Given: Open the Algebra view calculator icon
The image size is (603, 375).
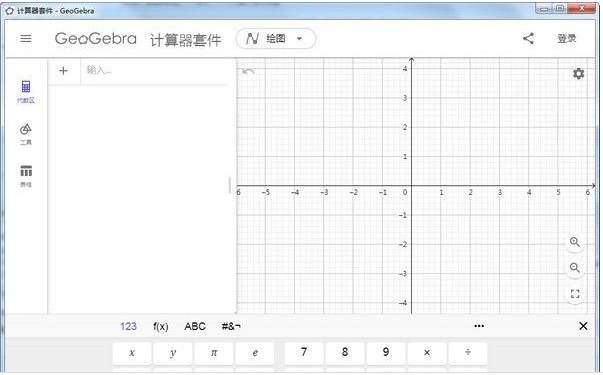Looking at the screenshot, I should 26,87.
